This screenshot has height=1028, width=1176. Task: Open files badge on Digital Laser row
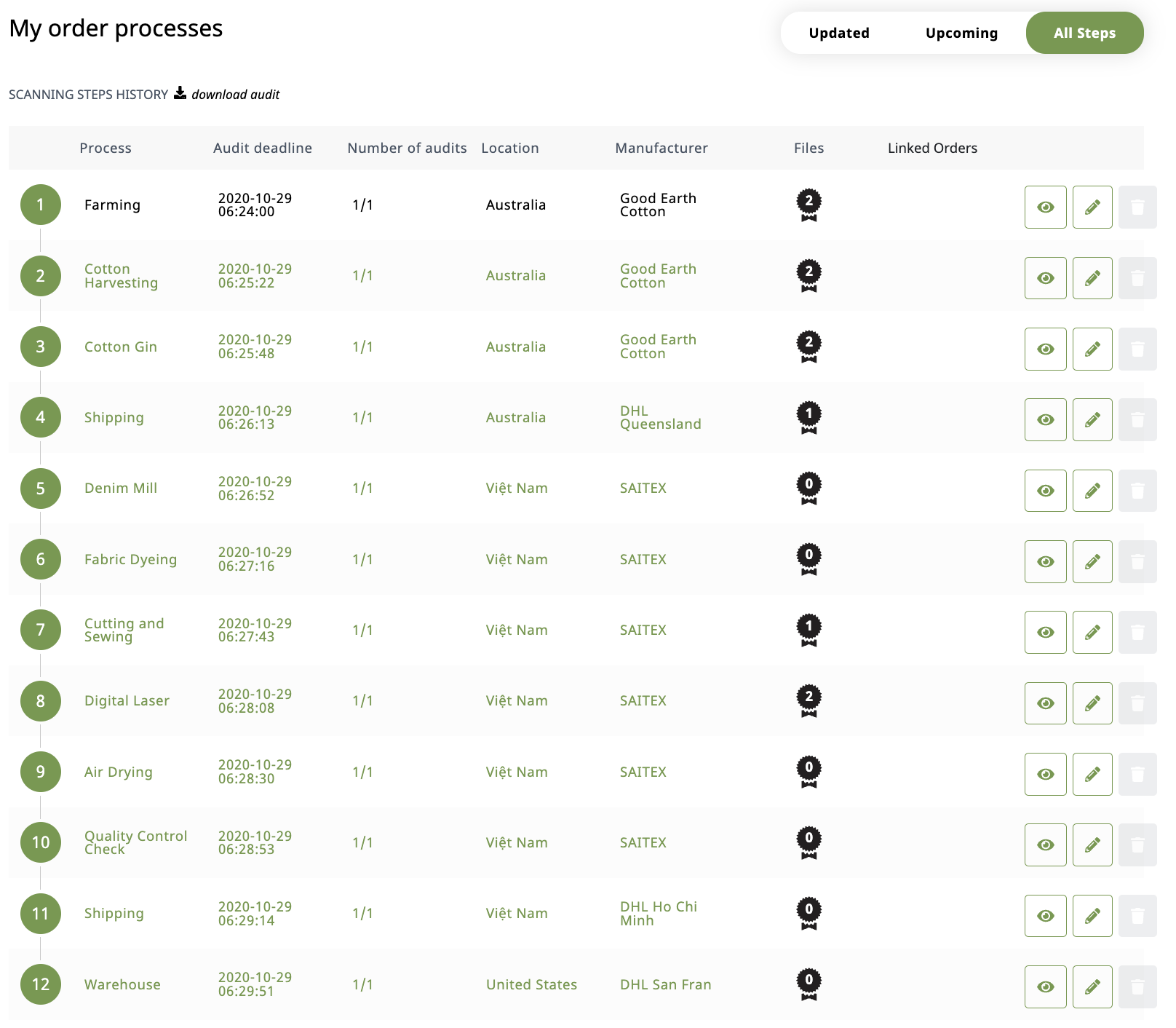808,701
